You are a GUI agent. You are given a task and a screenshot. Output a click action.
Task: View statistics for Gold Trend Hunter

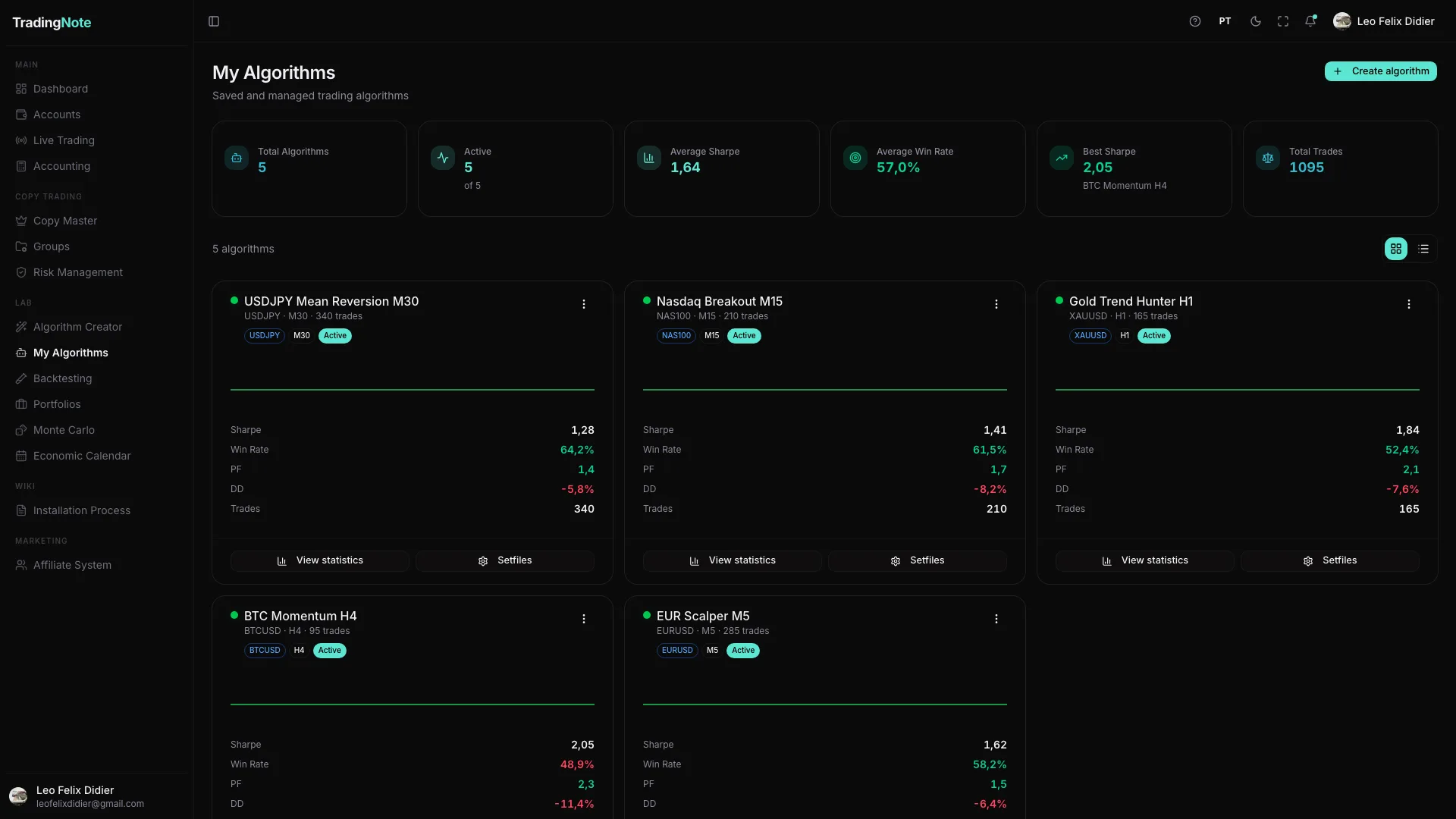click(1145, 560)
